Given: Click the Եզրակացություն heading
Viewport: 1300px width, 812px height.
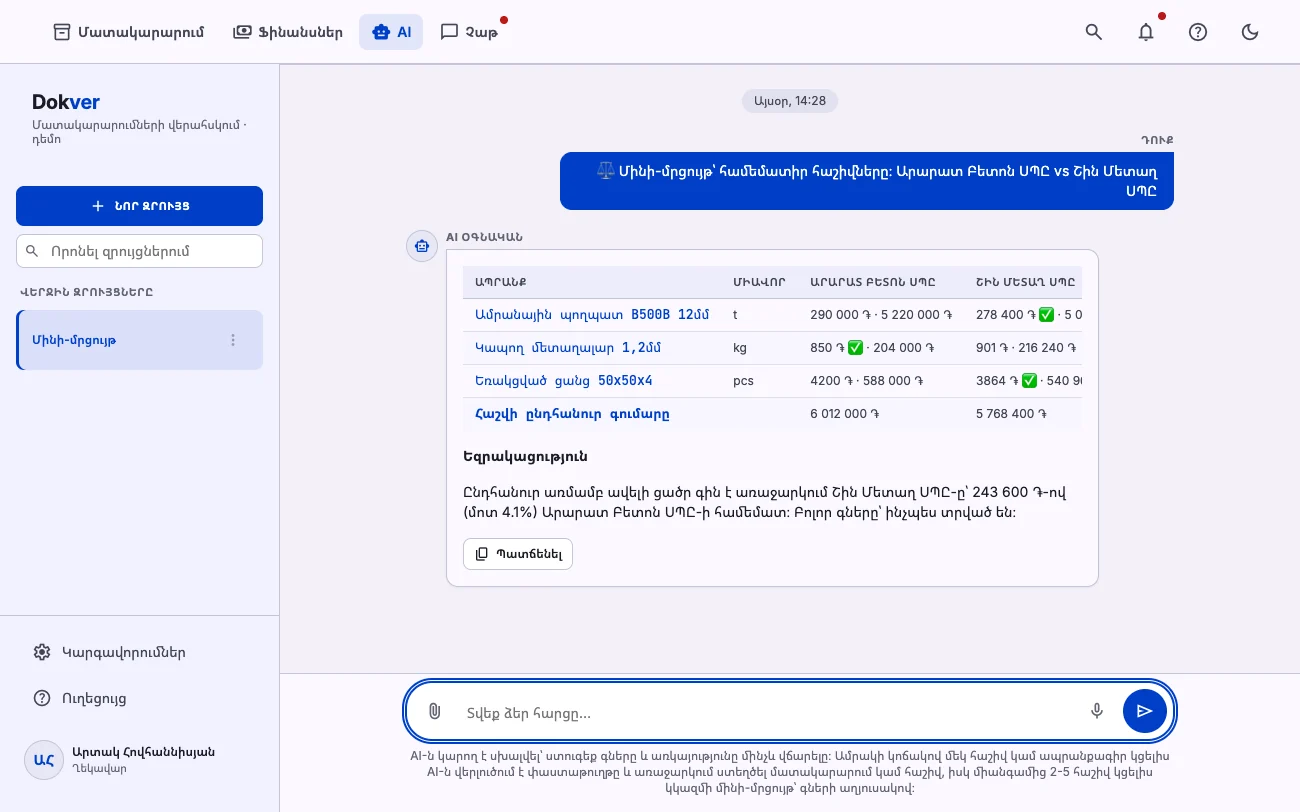Looking at the screenshot, I should tap(525, 456).
